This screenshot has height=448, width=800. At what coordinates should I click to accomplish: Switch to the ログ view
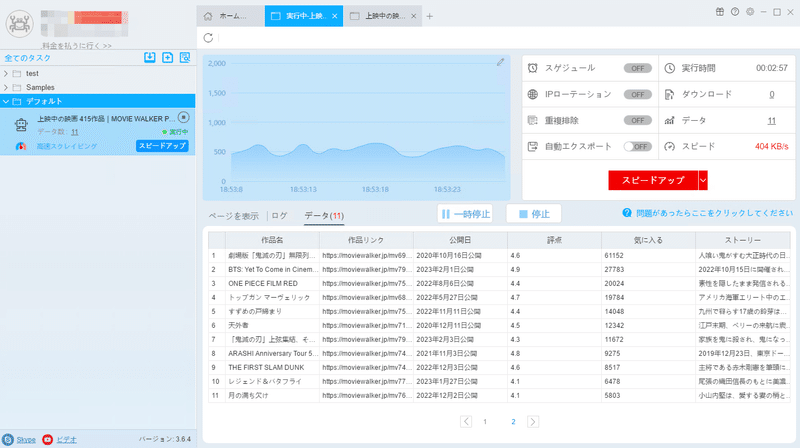tap(279, 216)
